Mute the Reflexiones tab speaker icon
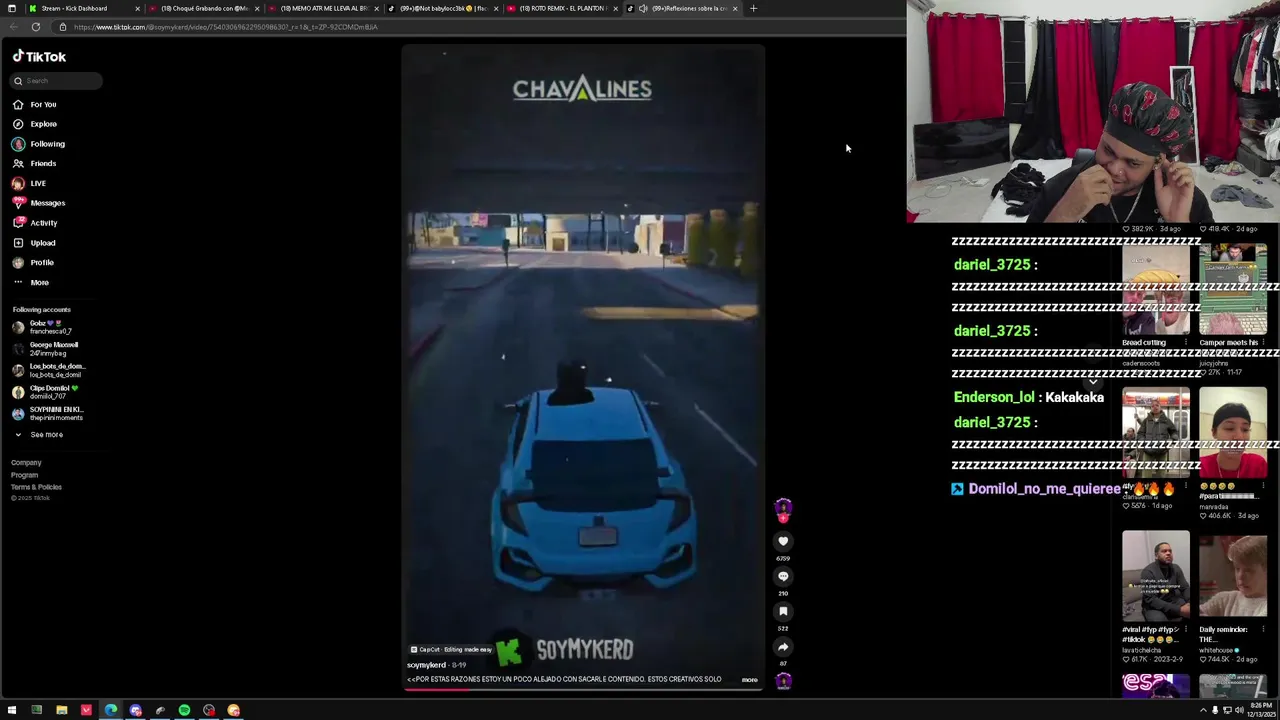Viewport: 1280px width, 720px height. [x=643, y=8]
